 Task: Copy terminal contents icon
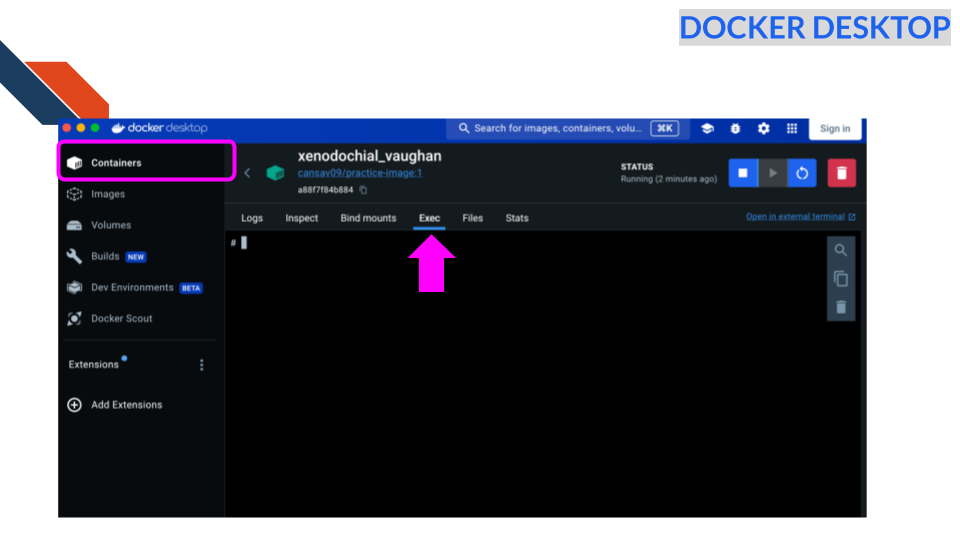[841, 279]
